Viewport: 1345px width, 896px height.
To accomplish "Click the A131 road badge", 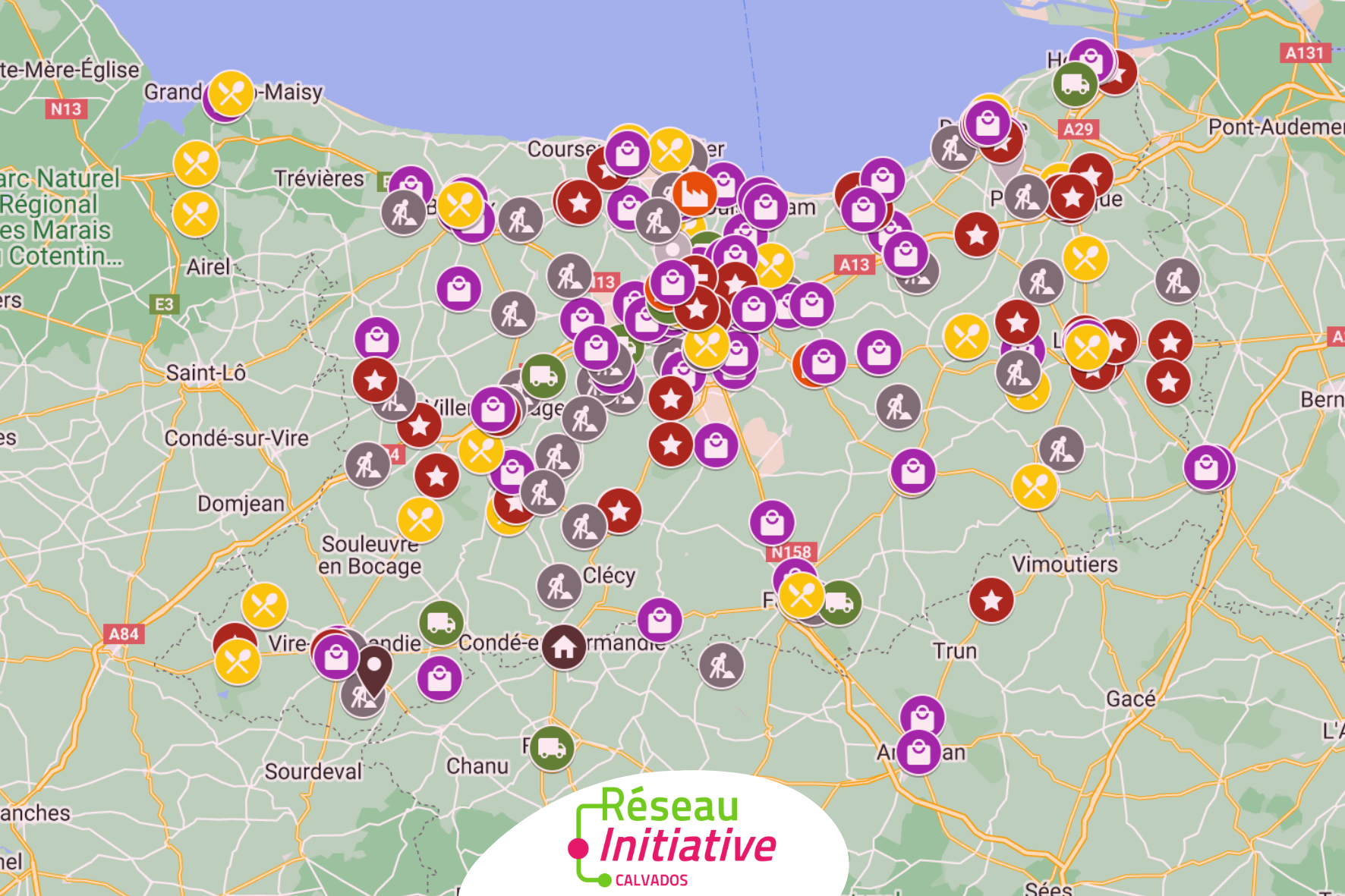I will (x=1304, y=53).
